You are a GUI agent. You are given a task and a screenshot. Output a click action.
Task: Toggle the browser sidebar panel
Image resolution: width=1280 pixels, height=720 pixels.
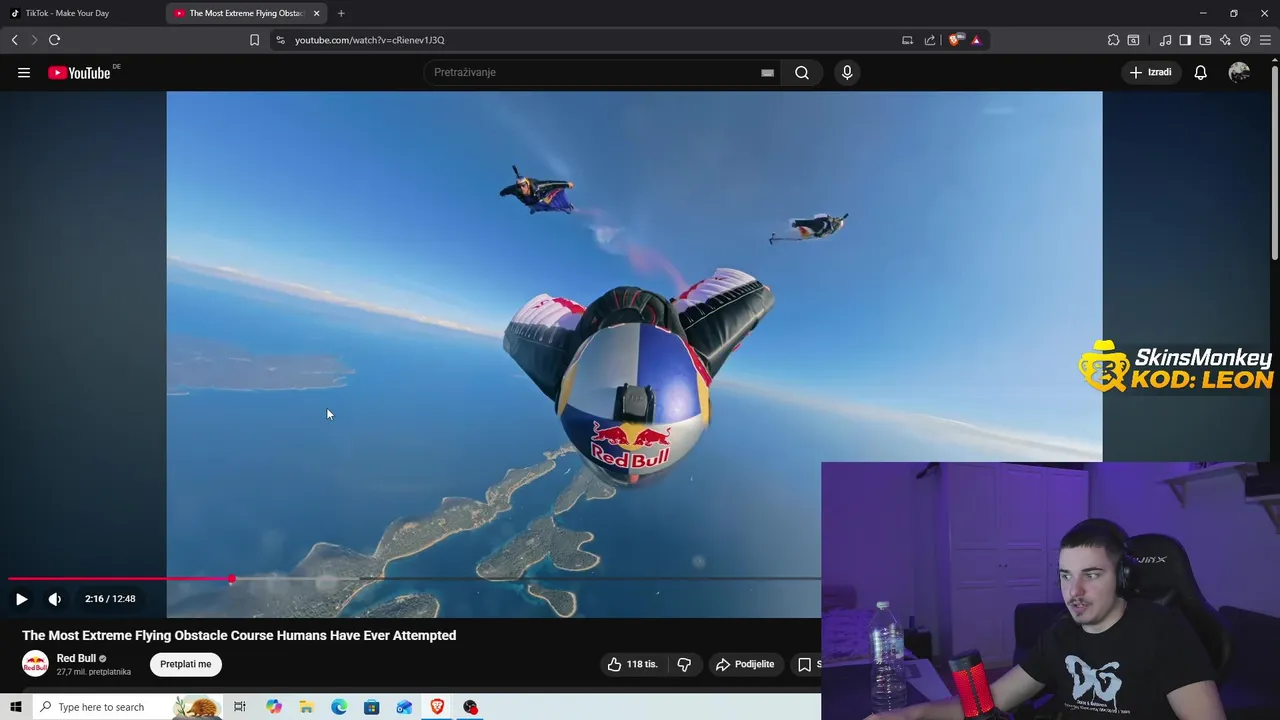(1185, 40)
